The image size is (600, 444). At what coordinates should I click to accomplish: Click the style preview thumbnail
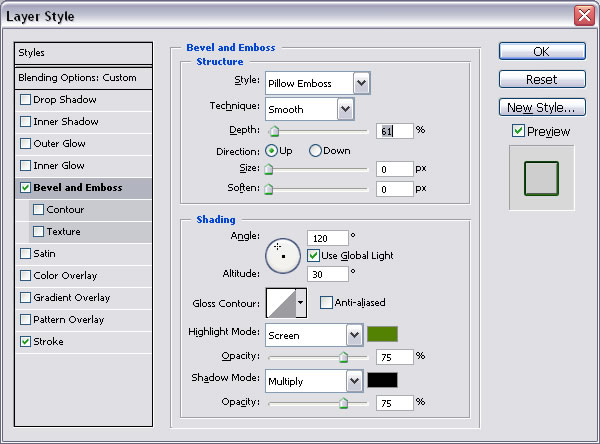click(541, 177)
